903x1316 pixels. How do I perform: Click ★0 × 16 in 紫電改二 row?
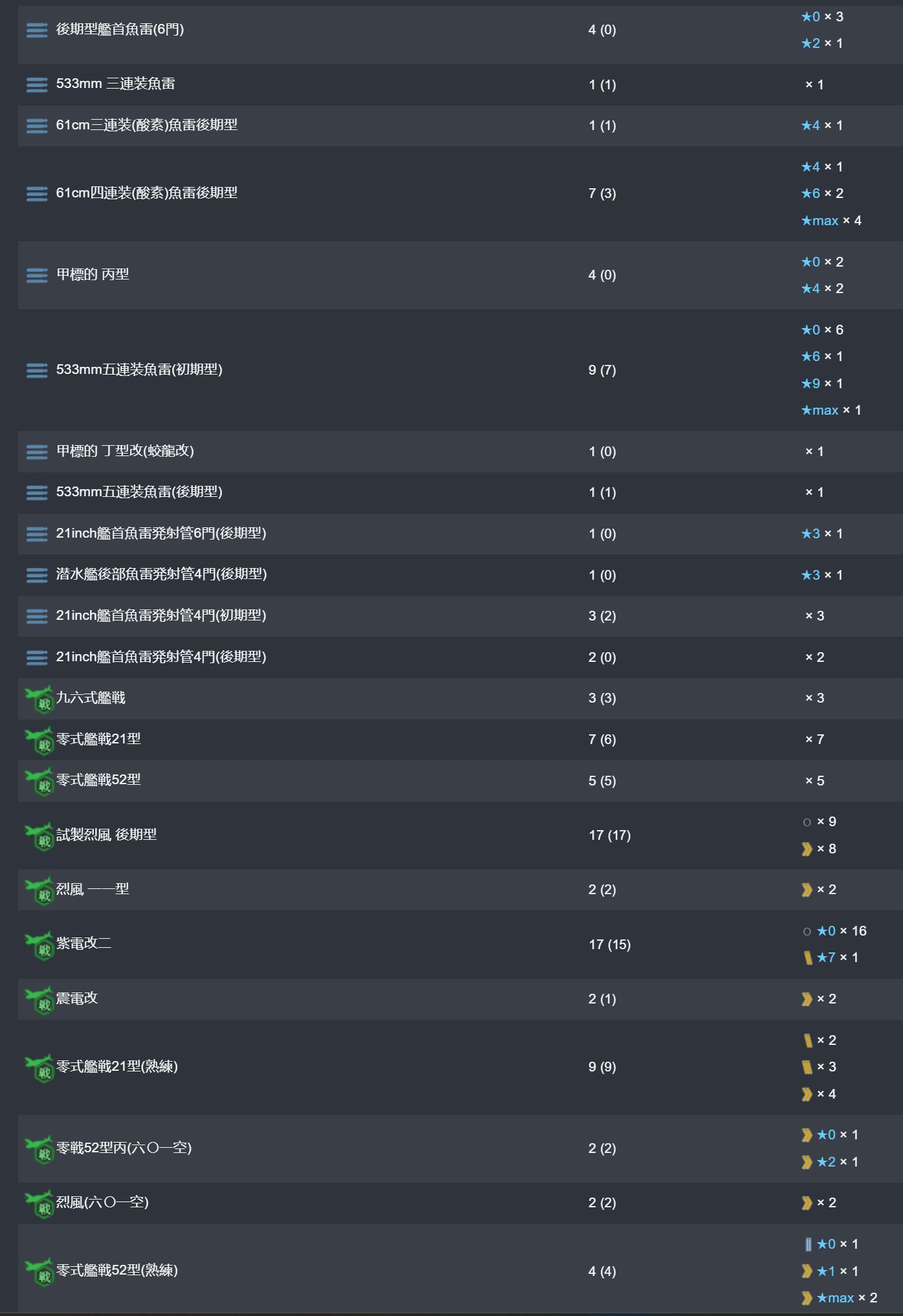(x=841, y=931)
